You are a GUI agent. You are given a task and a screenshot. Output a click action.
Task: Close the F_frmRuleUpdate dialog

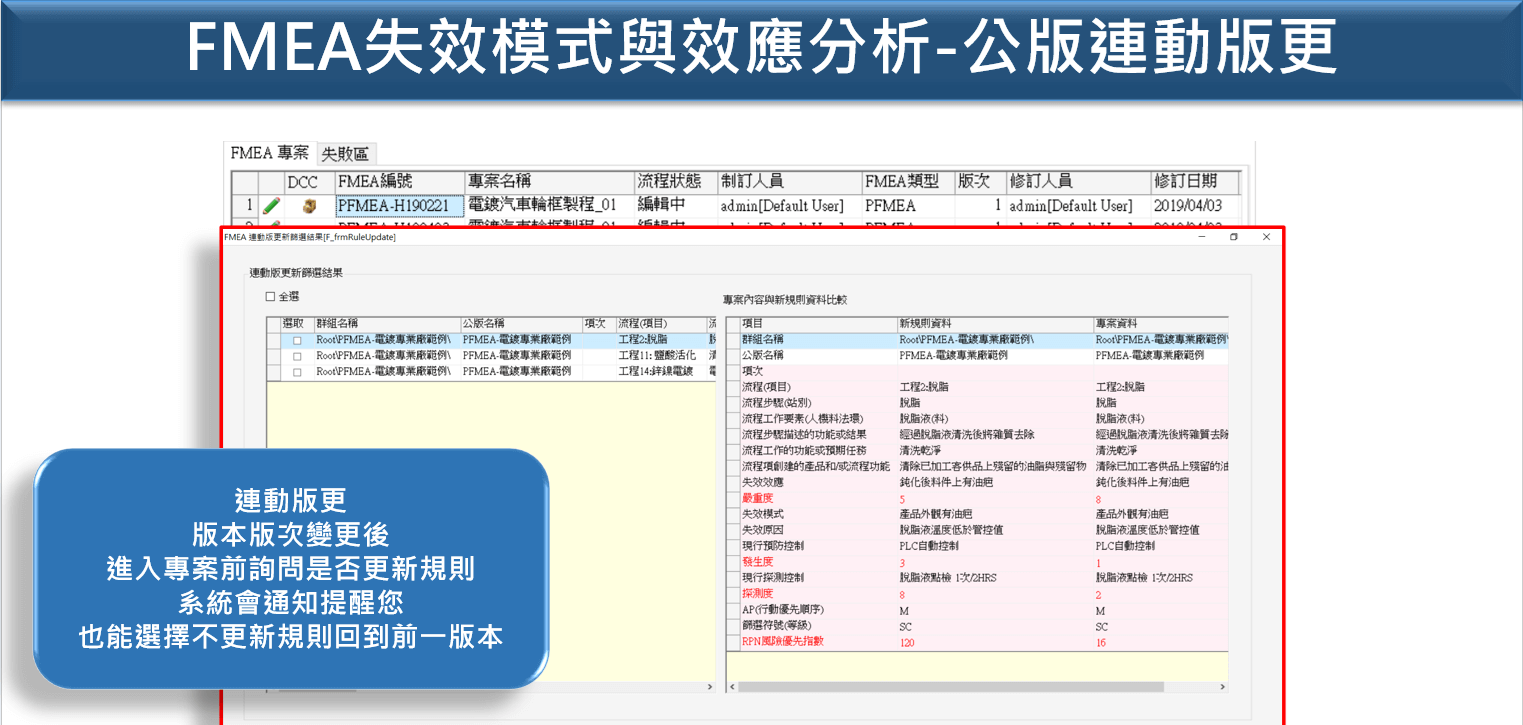point(1266,237)
